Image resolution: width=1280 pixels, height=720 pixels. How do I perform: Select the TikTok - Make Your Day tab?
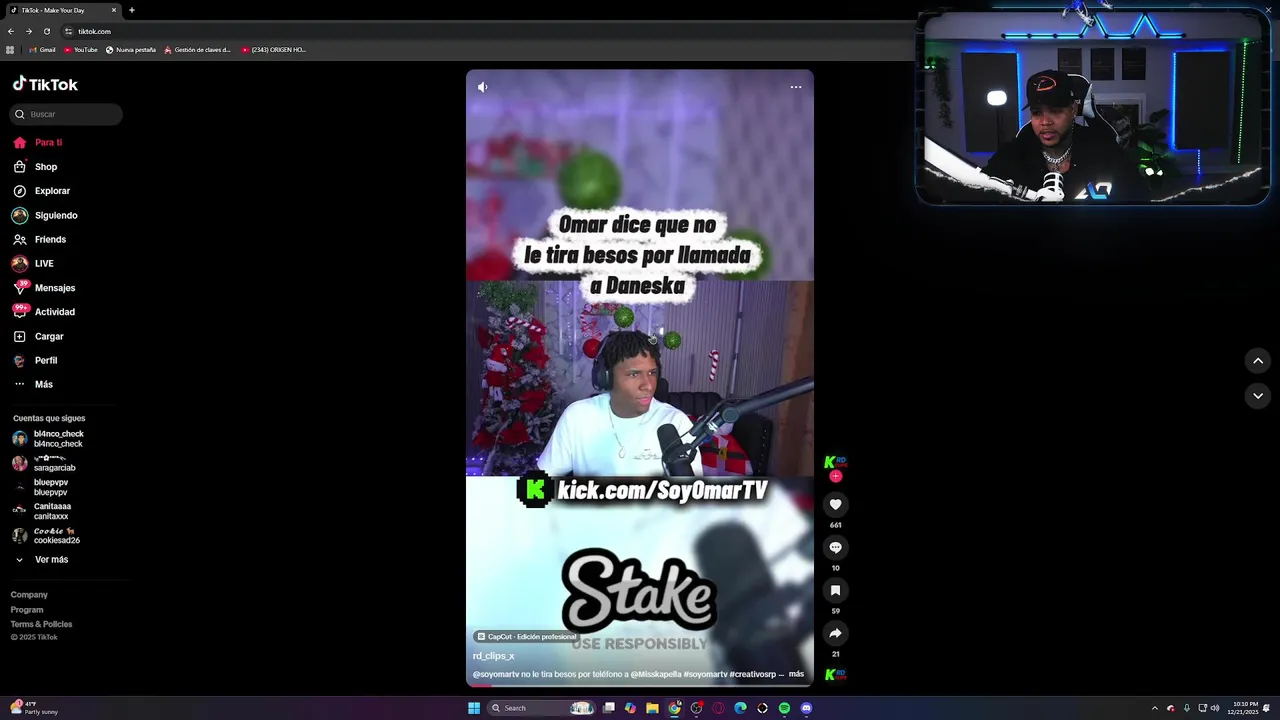tap(62, 10)
